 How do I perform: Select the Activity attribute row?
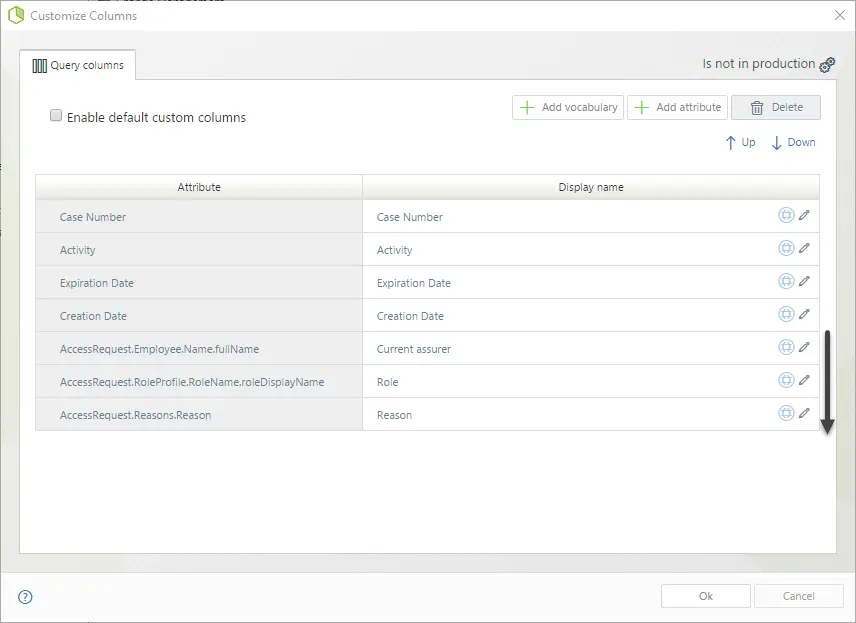(199, 250)
